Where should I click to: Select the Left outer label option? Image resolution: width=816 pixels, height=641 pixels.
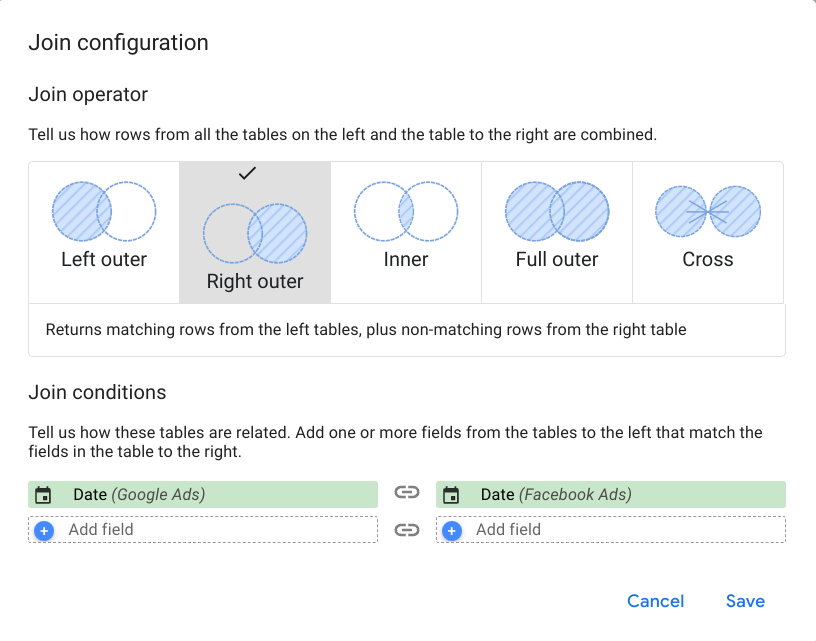[x=104, y=259]
